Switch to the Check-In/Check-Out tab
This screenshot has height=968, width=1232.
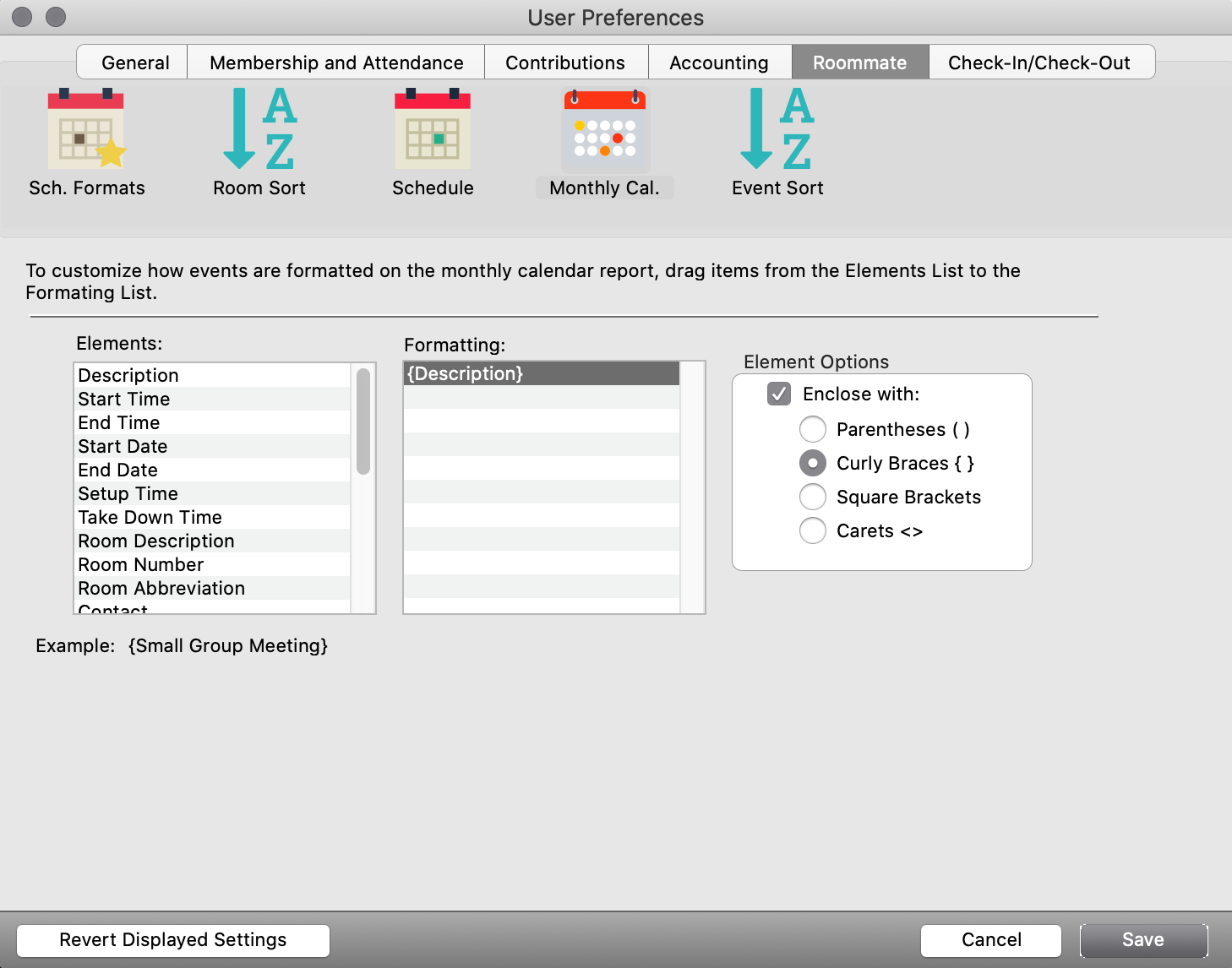click(x=1038, y=63)
